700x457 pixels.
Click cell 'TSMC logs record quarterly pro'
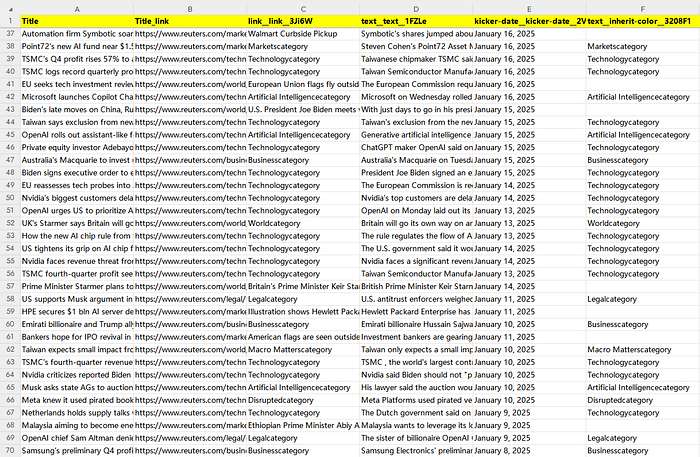tap(77, 71)
